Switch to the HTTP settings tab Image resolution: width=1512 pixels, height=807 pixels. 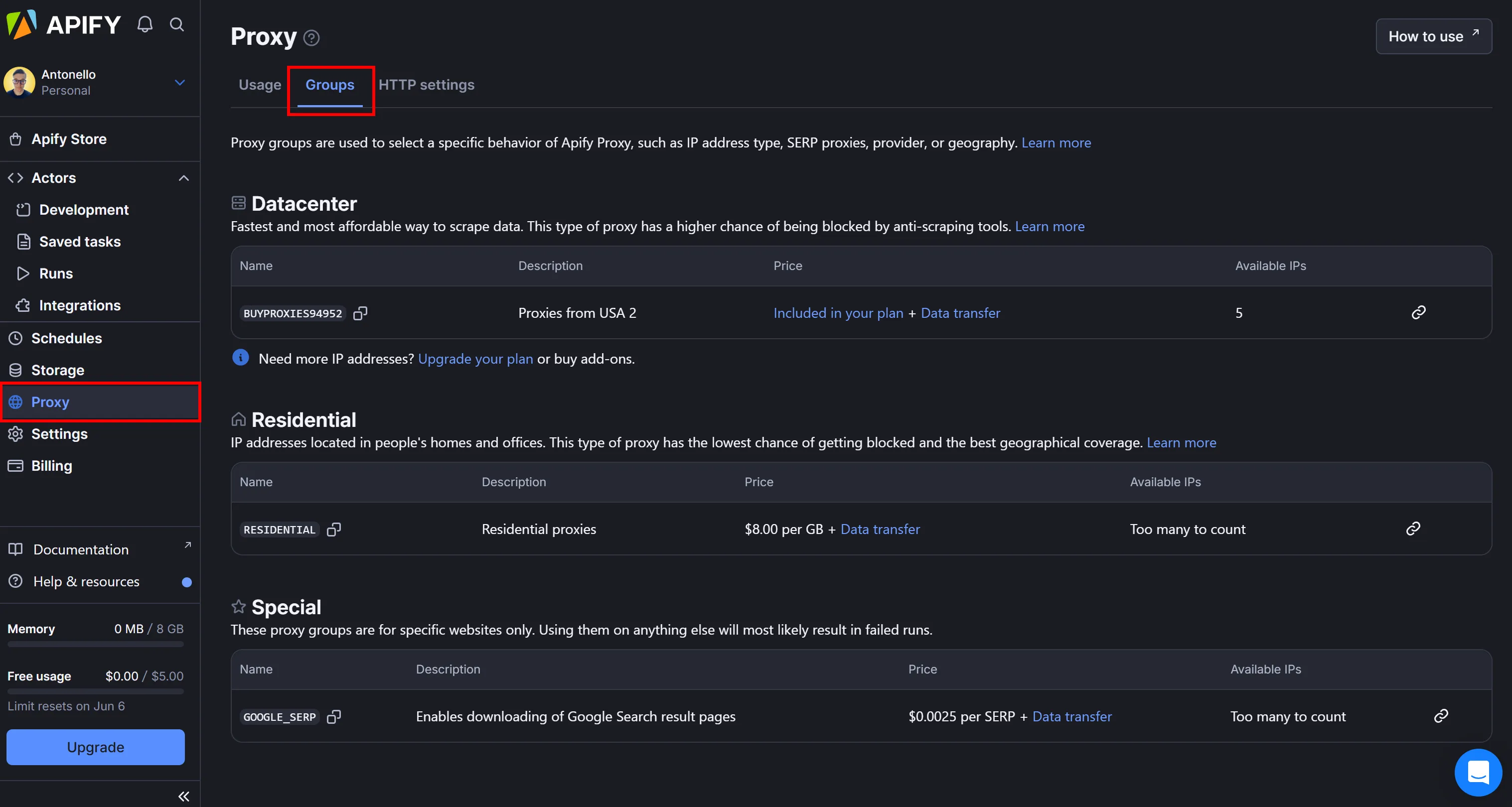pos(426,85)
